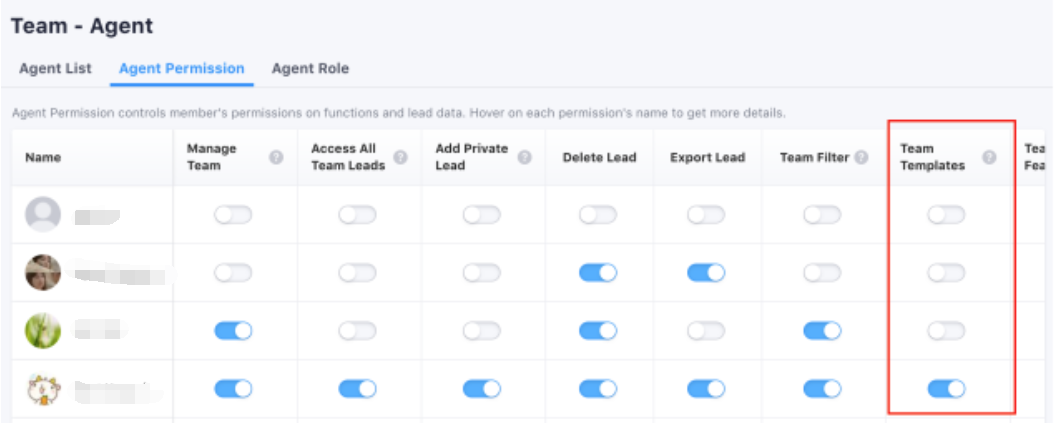The height and width of the screenshot is (423, 1055).
Task: Turn off Team Templates for the fourth agent
Action: 946,389
